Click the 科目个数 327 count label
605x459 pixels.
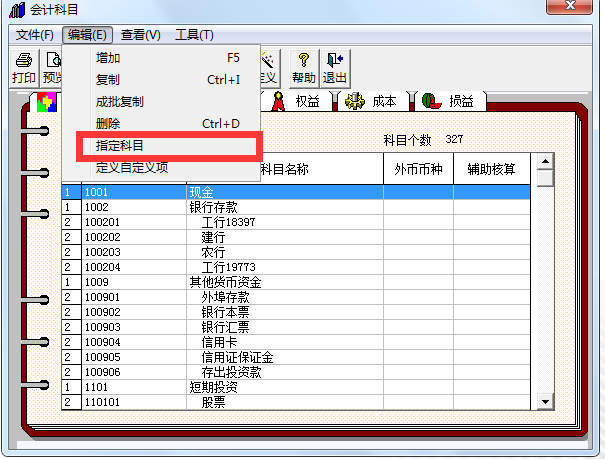pos(423,140)
